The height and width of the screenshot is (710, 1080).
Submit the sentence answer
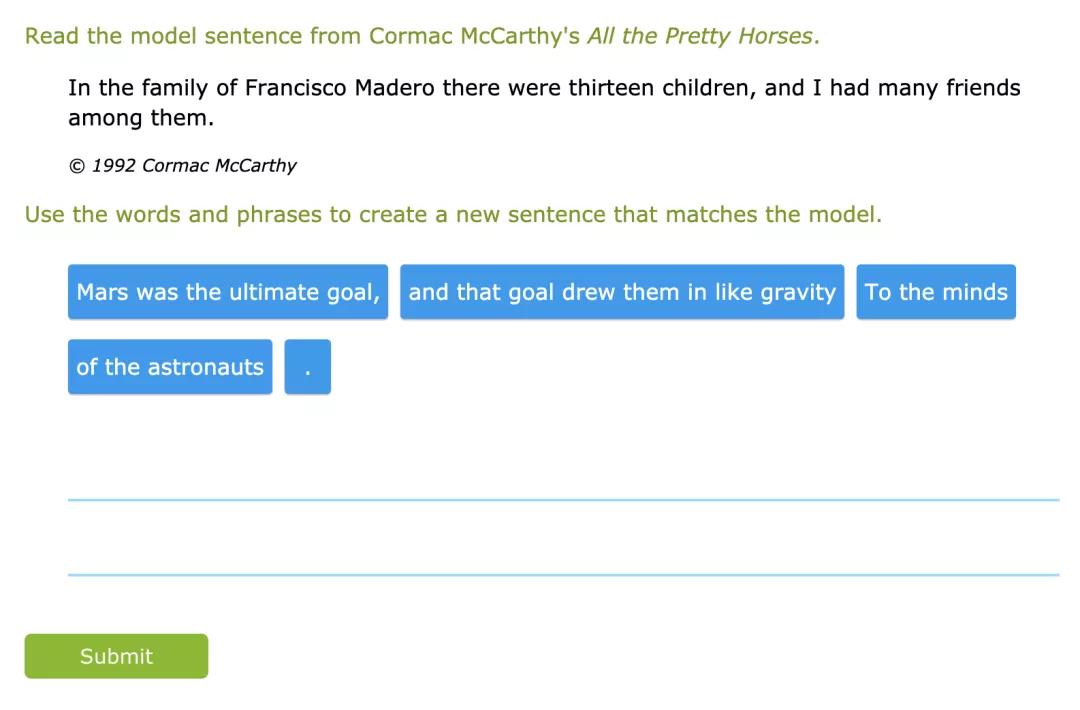tap(116, 656)
